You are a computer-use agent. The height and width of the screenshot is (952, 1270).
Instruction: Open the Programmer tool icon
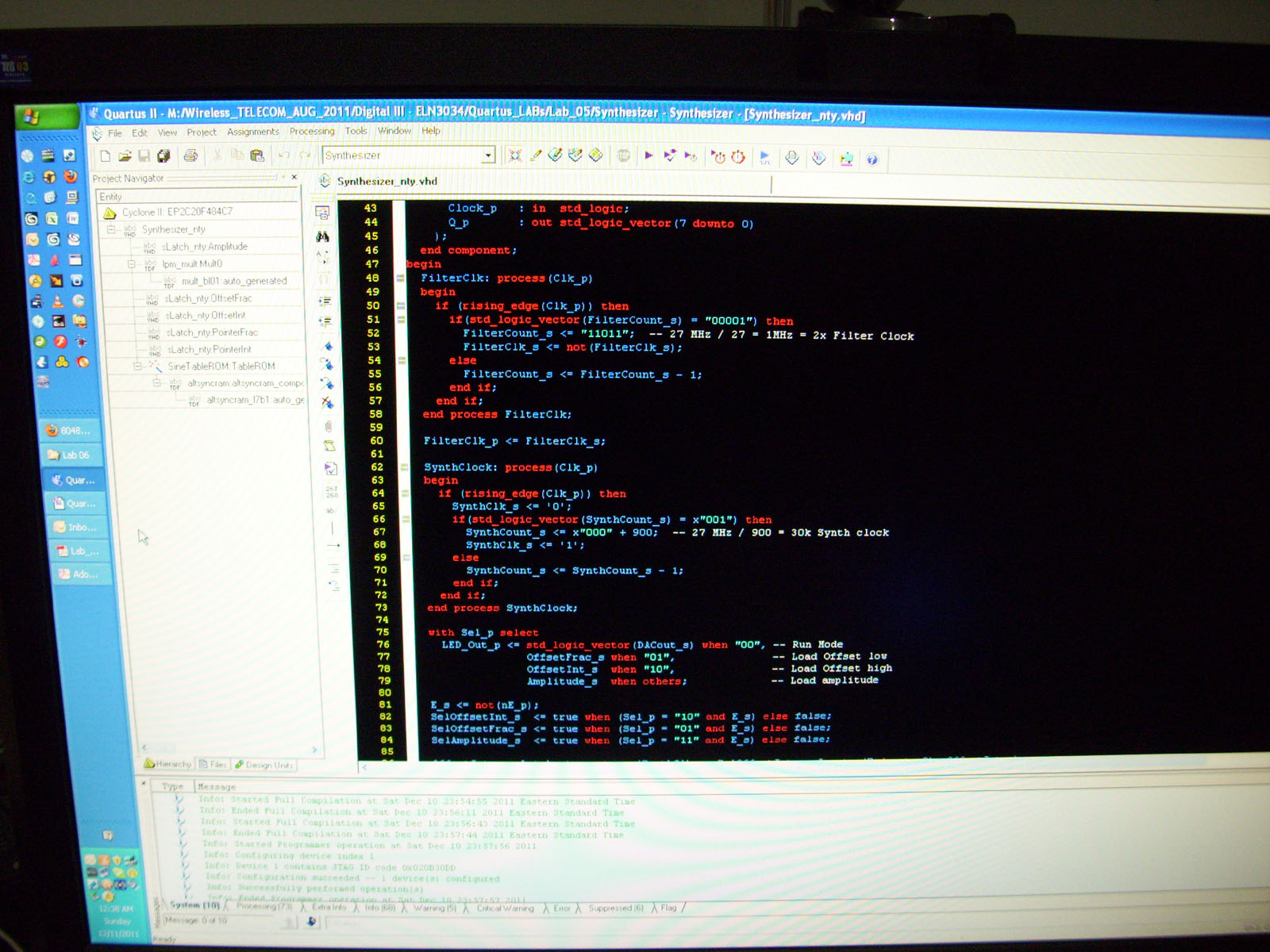819,158
